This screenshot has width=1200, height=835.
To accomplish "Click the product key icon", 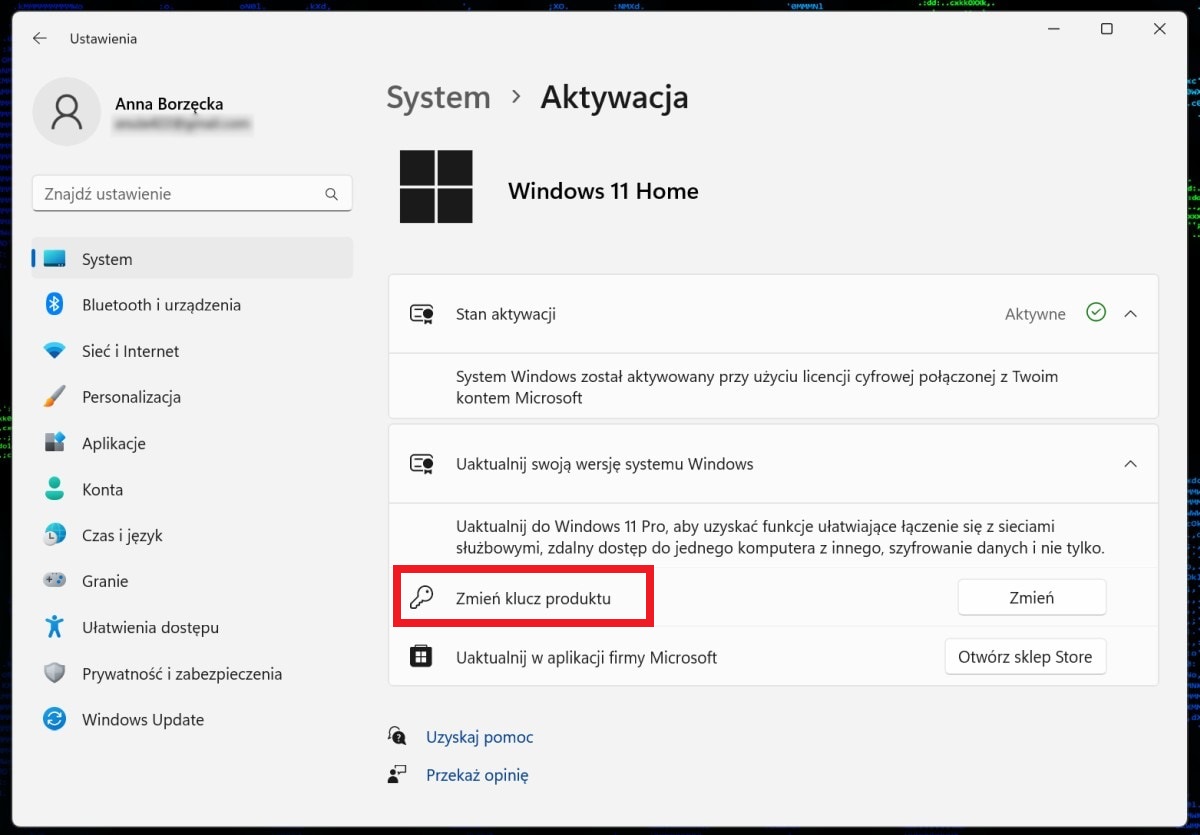I will (422, 598).
